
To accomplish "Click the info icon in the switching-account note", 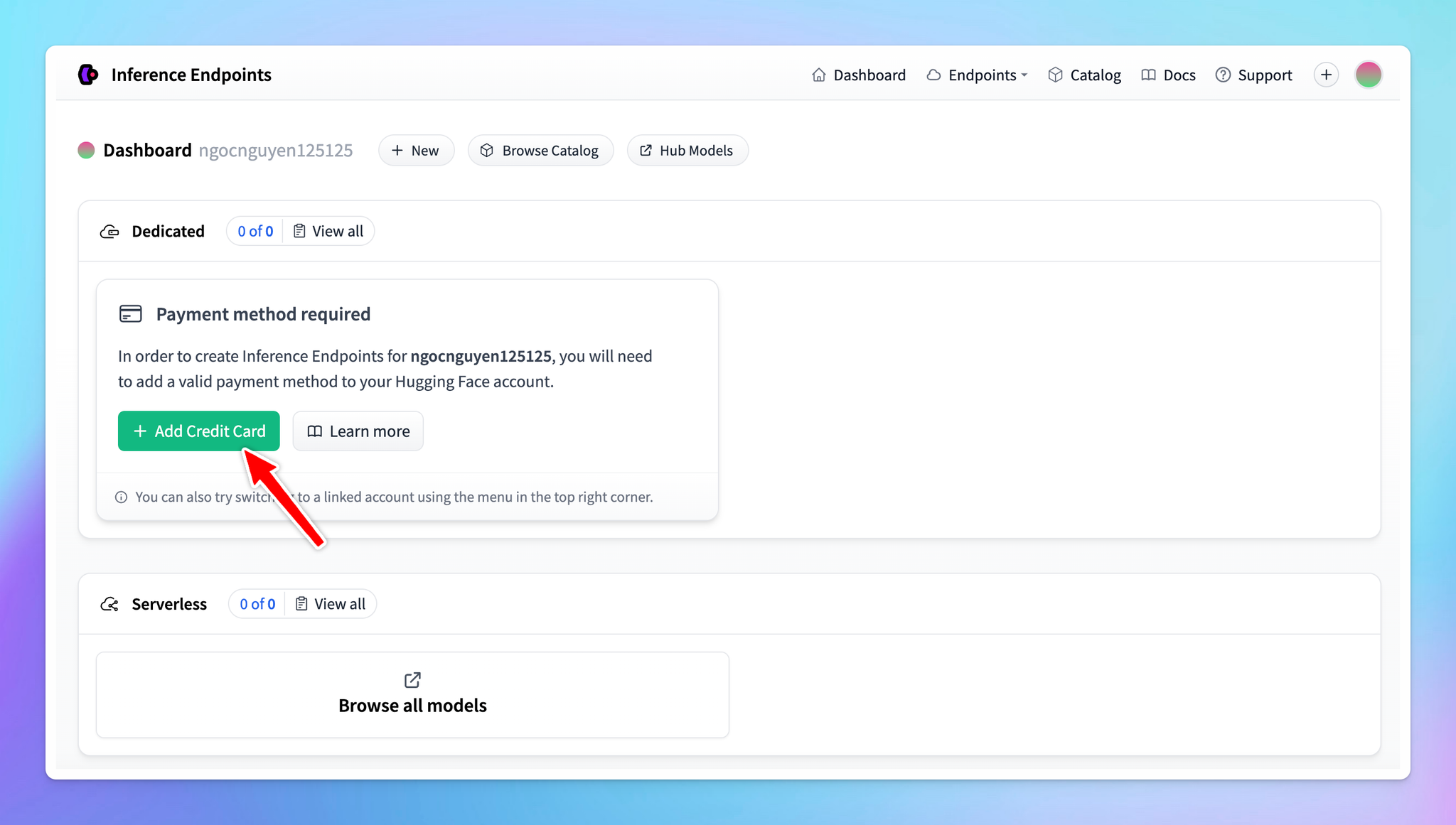I will pos(122,497).
